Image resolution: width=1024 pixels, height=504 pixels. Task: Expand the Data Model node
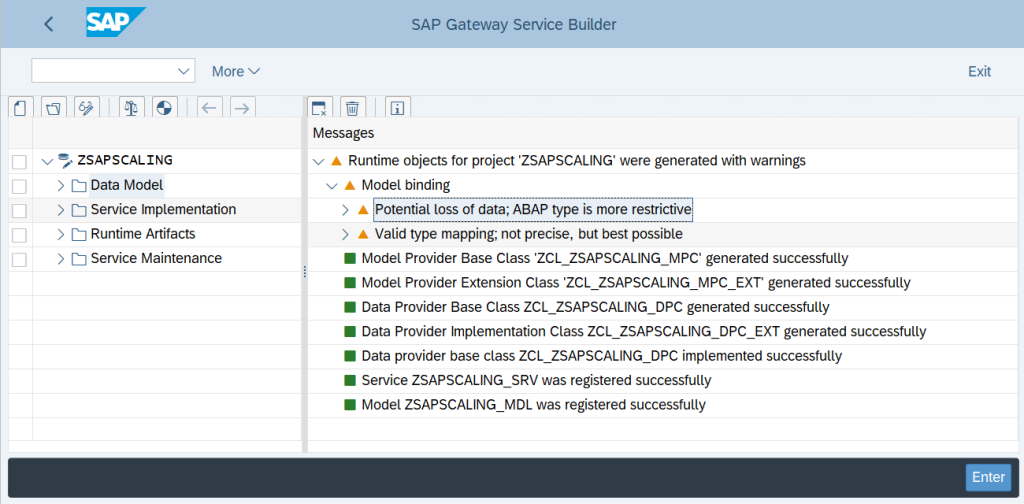61,186
